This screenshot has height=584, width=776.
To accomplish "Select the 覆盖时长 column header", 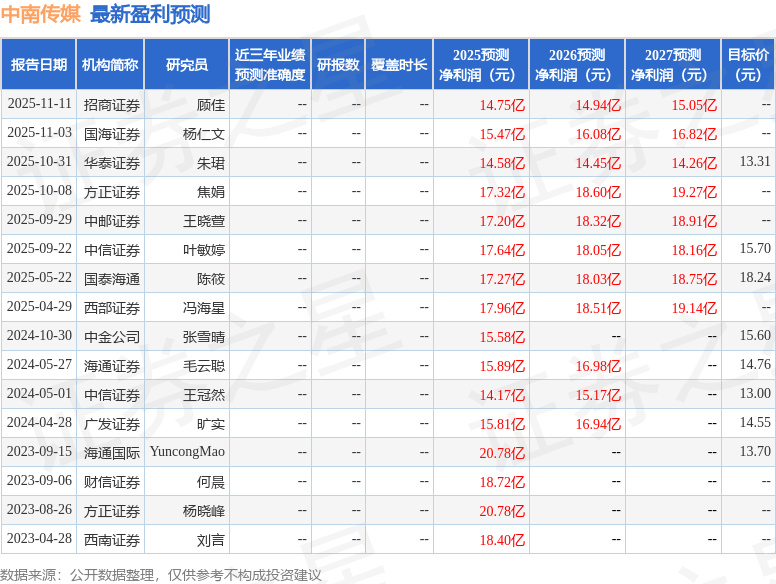I will click(x=399, y=65).
